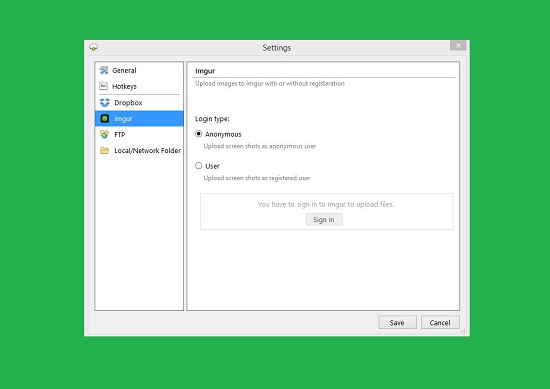
Task: Click the Sign In button
Action: (x=324, y=220)
